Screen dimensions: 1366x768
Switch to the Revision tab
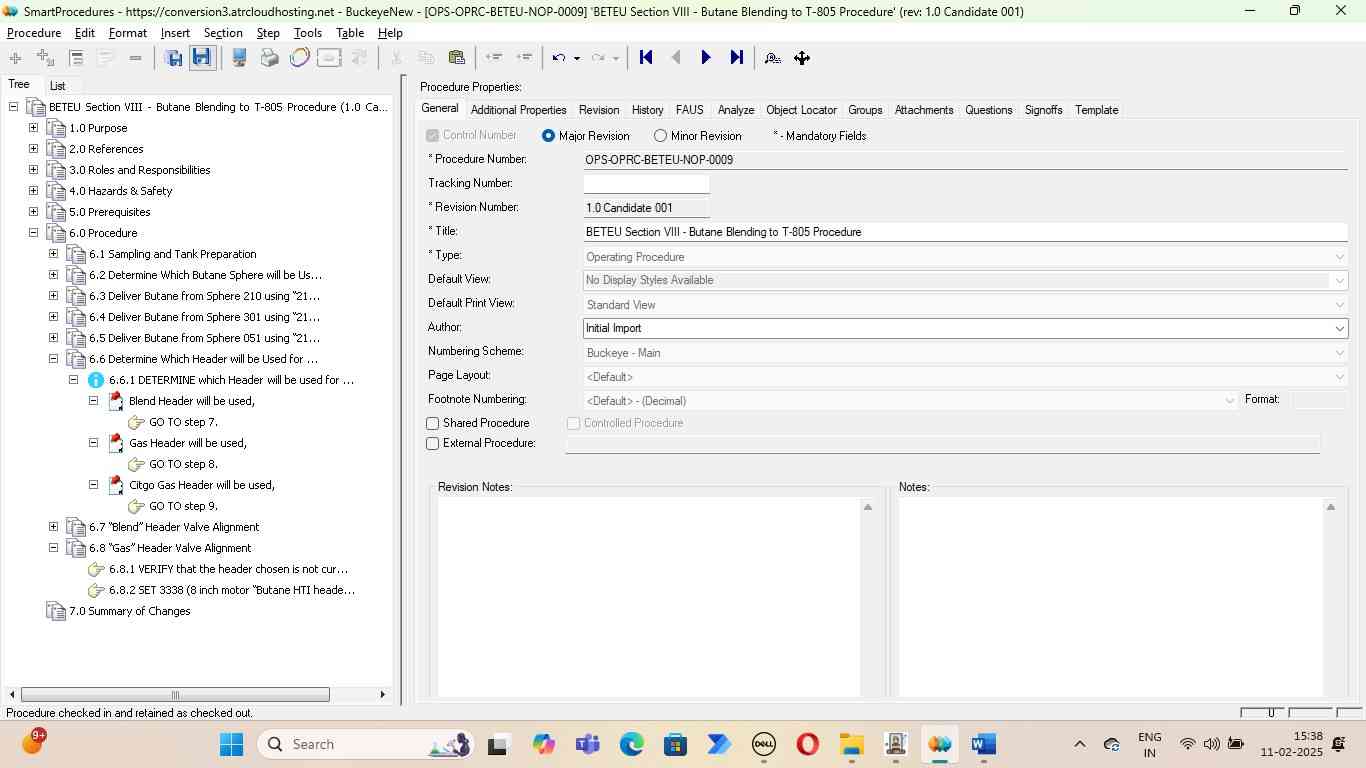coord(599,110)
